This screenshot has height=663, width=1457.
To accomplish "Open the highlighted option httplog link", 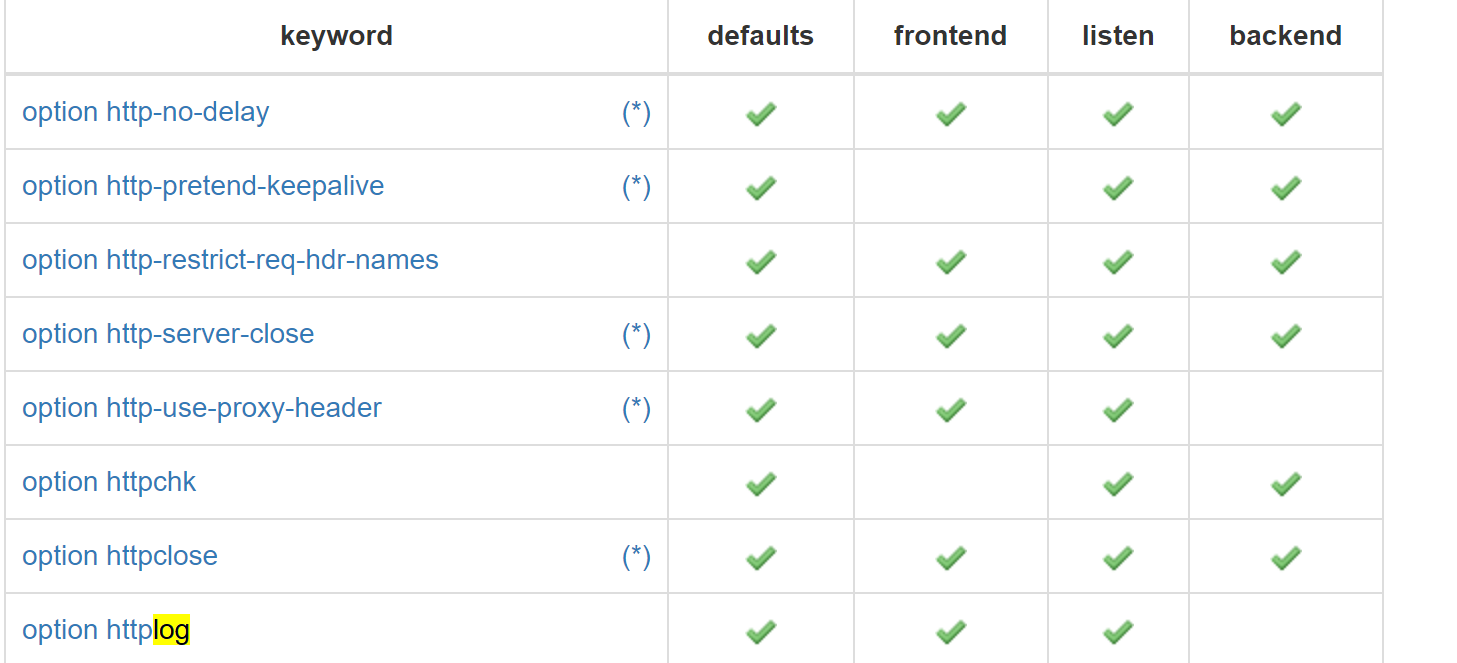I will click(106, 630).
